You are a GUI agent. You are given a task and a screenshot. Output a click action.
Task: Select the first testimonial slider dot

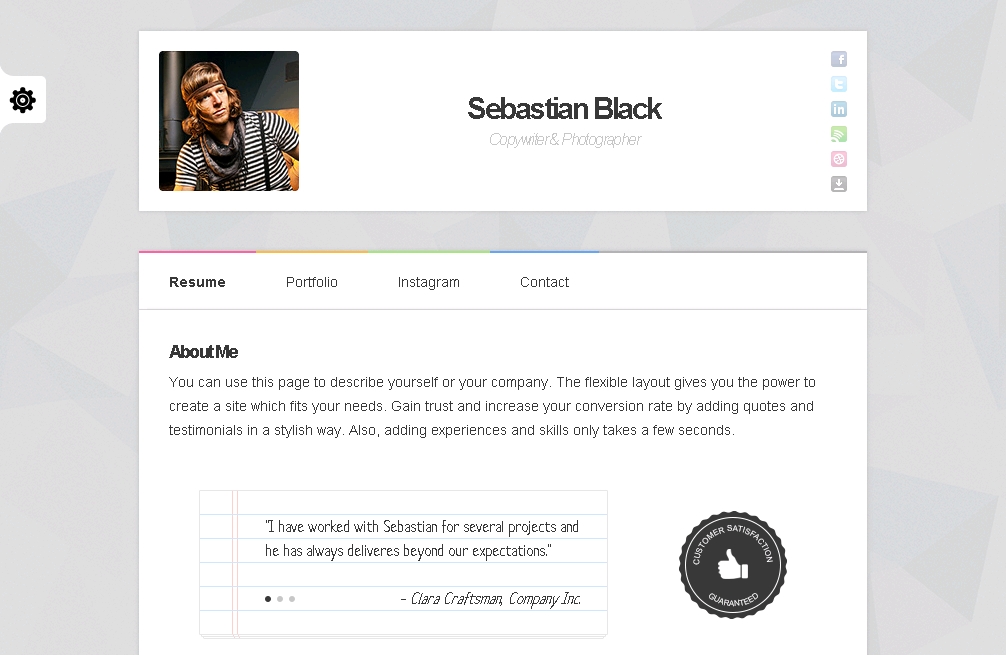coord(268,599)
